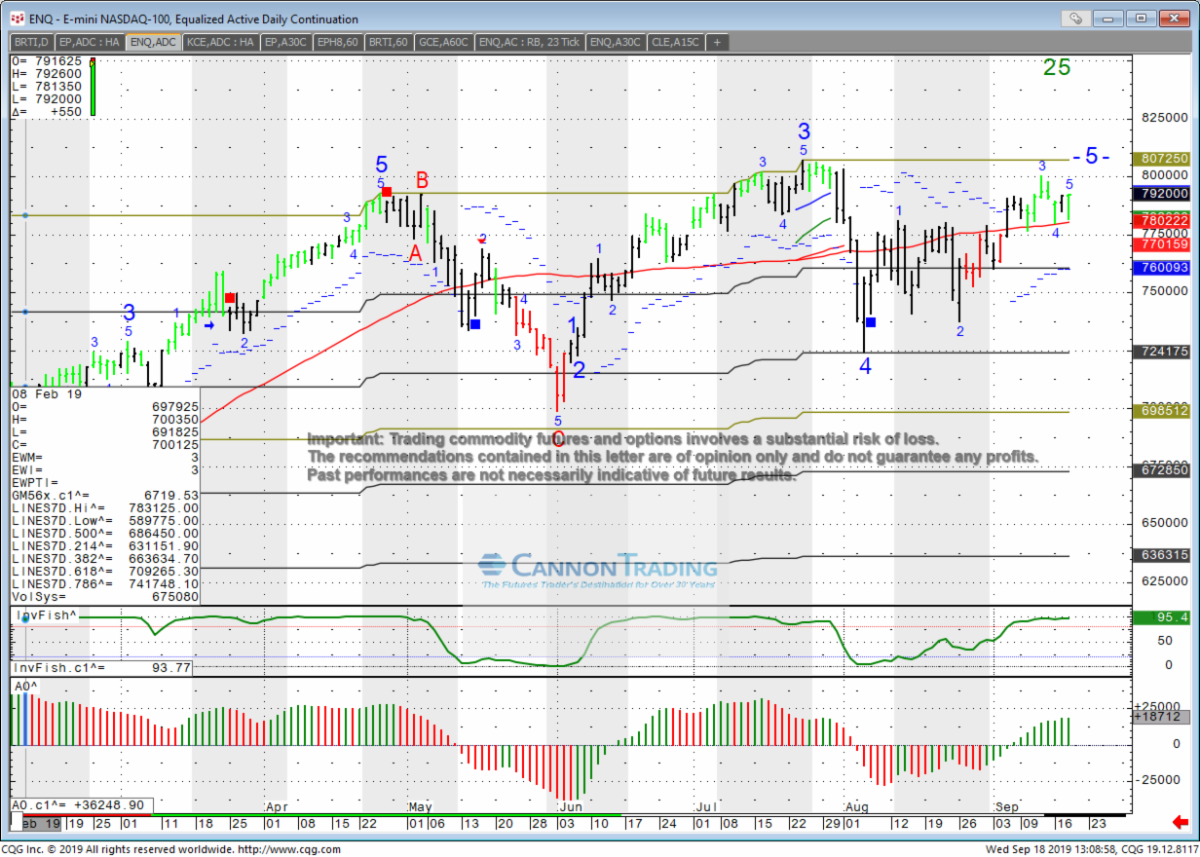Click the 698512 price level label

coord(1161,411)
